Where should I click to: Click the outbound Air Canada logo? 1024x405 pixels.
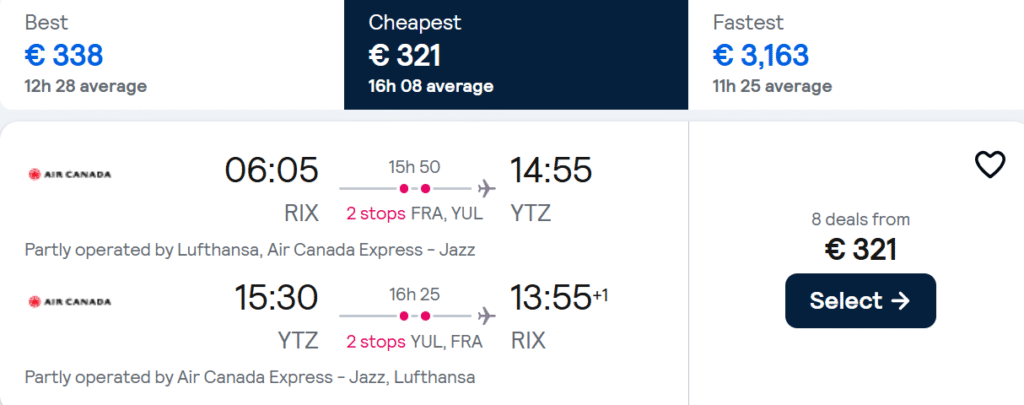click(x=70, y=174)
